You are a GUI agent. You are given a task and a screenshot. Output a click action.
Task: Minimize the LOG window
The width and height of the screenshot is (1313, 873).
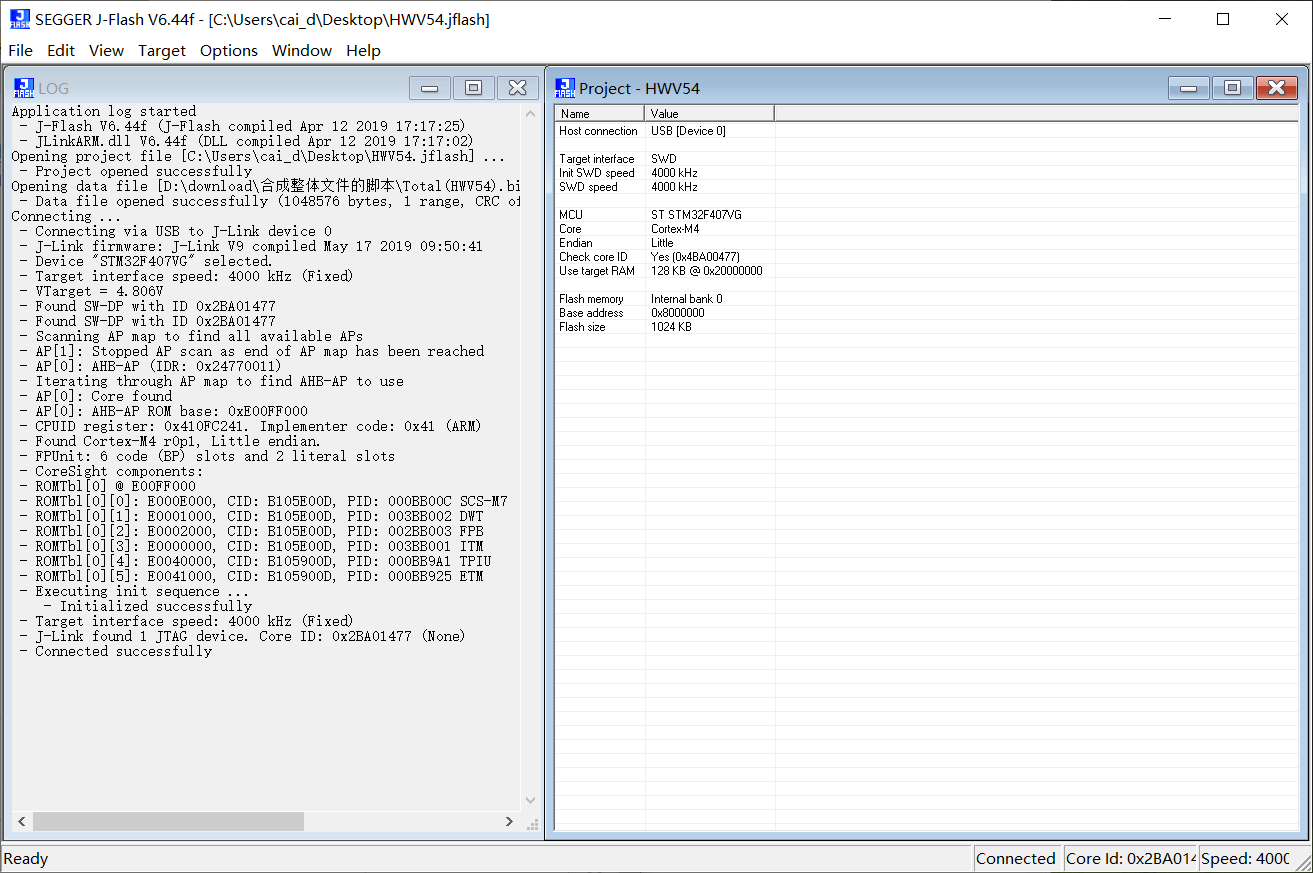point(430,88)
